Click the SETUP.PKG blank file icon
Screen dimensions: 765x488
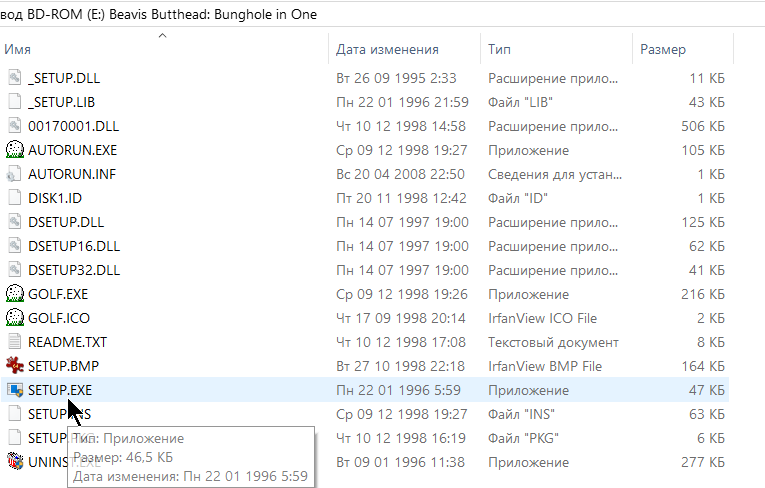pos(15,438)
